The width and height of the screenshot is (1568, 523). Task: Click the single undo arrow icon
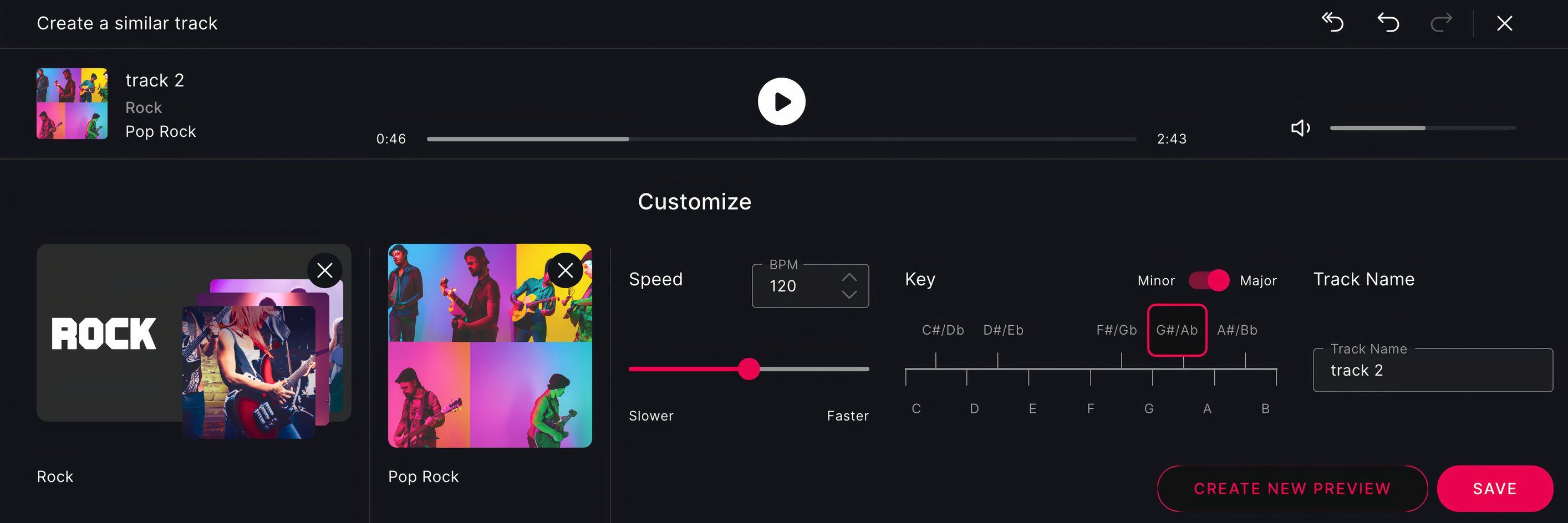coord(1388,23)
